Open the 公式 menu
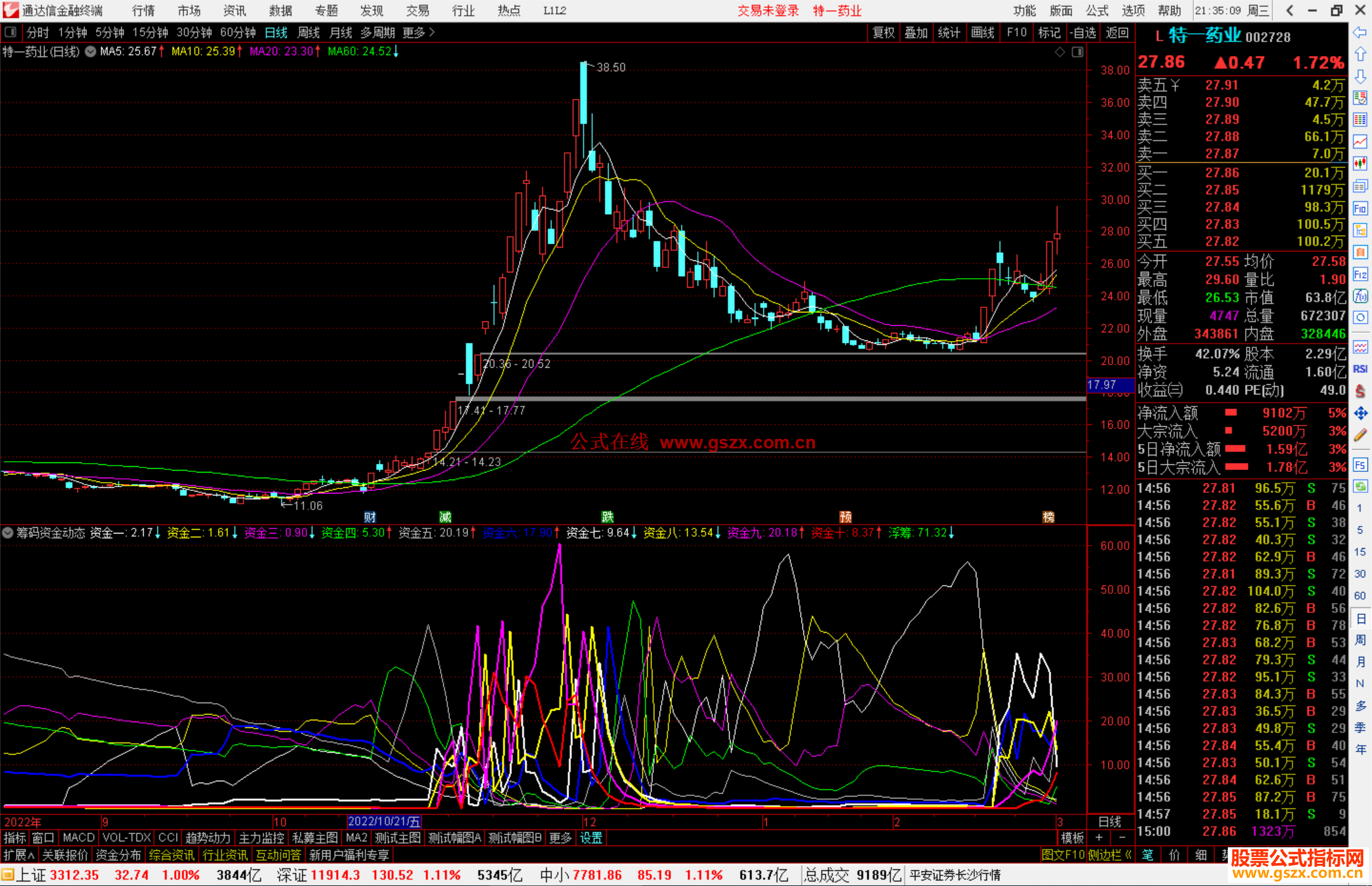The width and height of the screenshot is (1372, 886). pos(1097,11)
